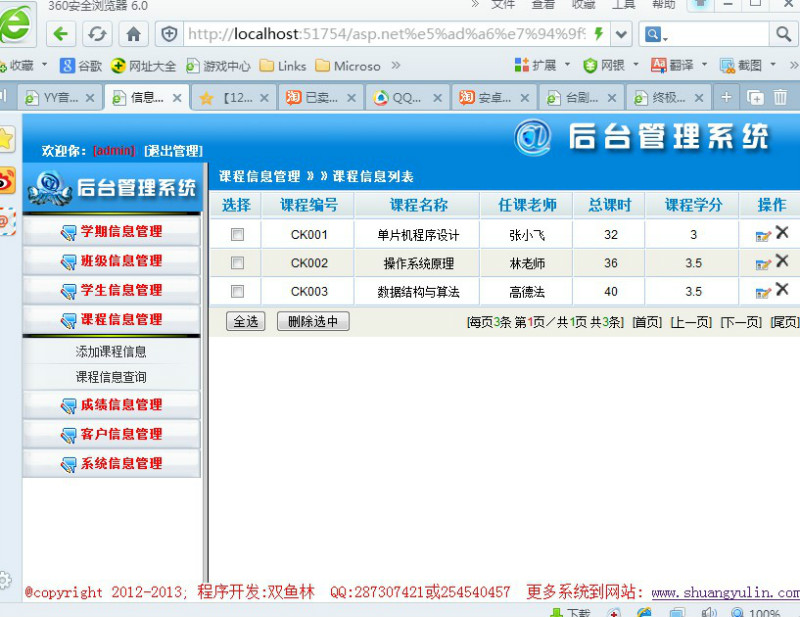Open www.shuangyulin.com footer link

pos(726,593)
